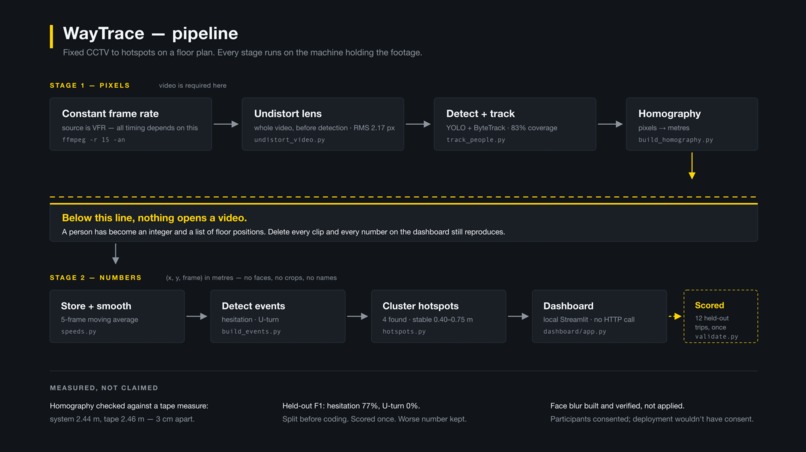806x452 pixels.
Task: Select the 'Detect + track' card
Action: 515,124
